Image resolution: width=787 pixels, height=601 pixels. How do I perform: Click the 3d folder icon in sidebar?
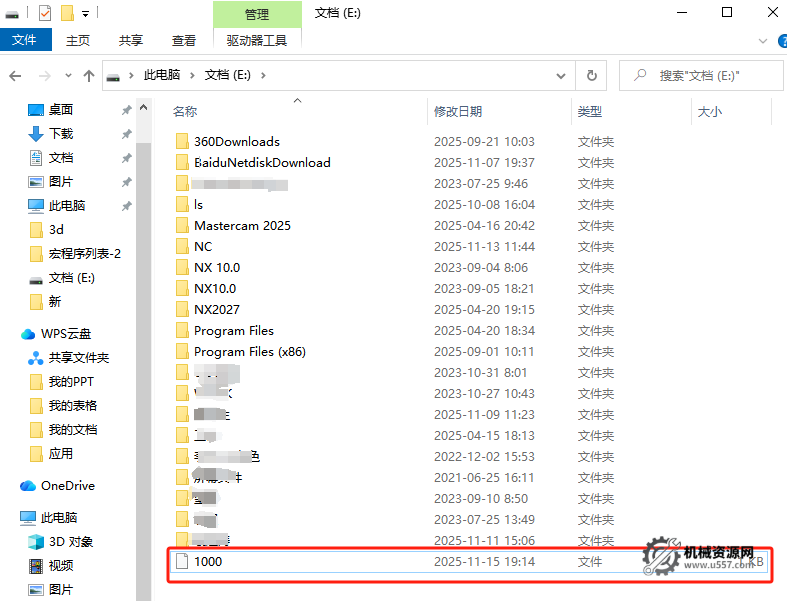click(36, 230)
